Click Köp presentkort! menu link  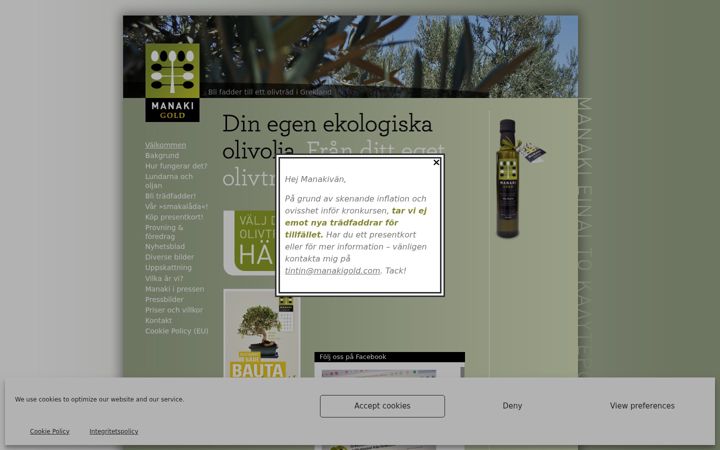point(174,217)
